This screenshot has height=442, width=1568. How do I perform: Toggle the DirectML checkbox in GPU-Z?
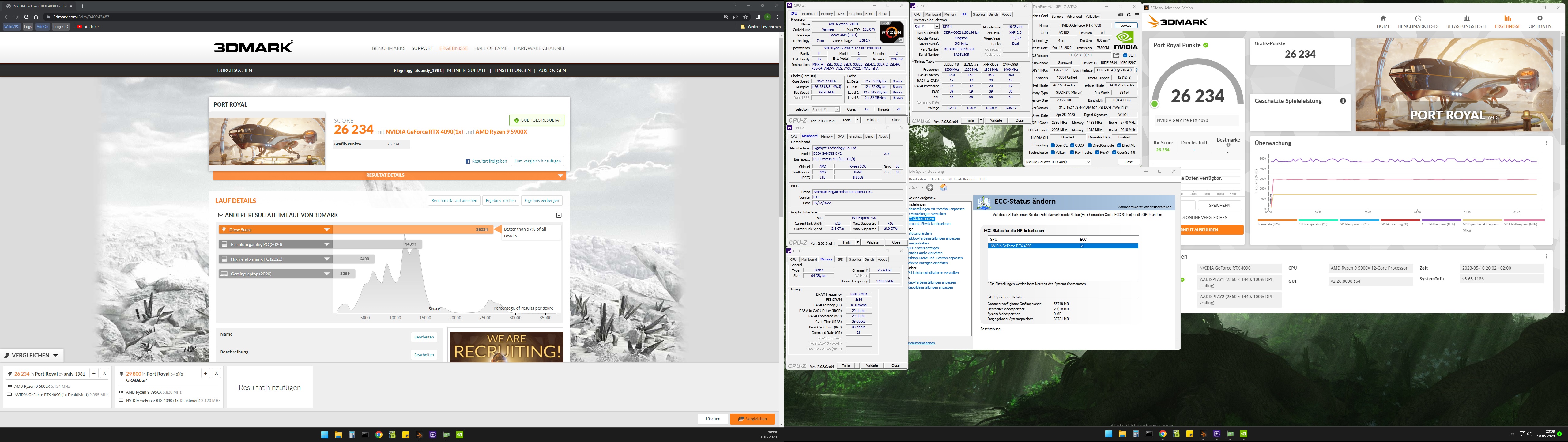coord(1119,145)
